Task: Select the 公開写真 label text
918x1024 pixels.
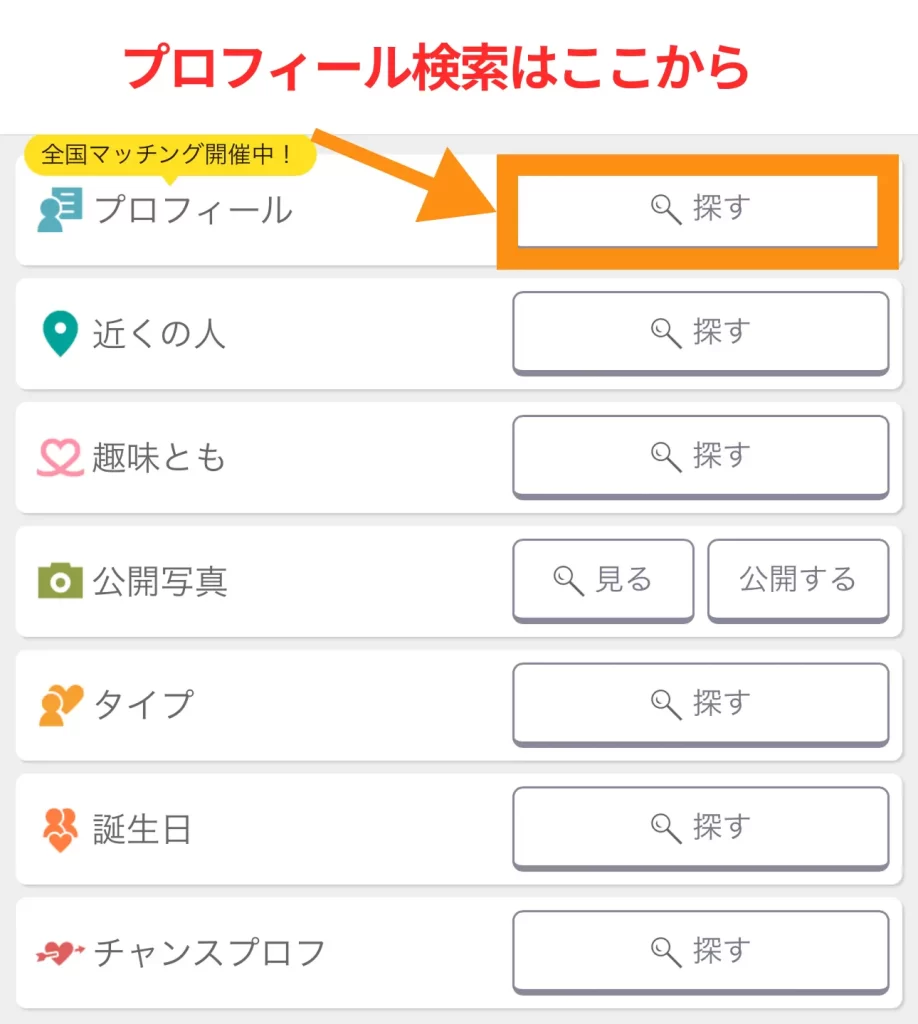Action: (x=160, y=582)
